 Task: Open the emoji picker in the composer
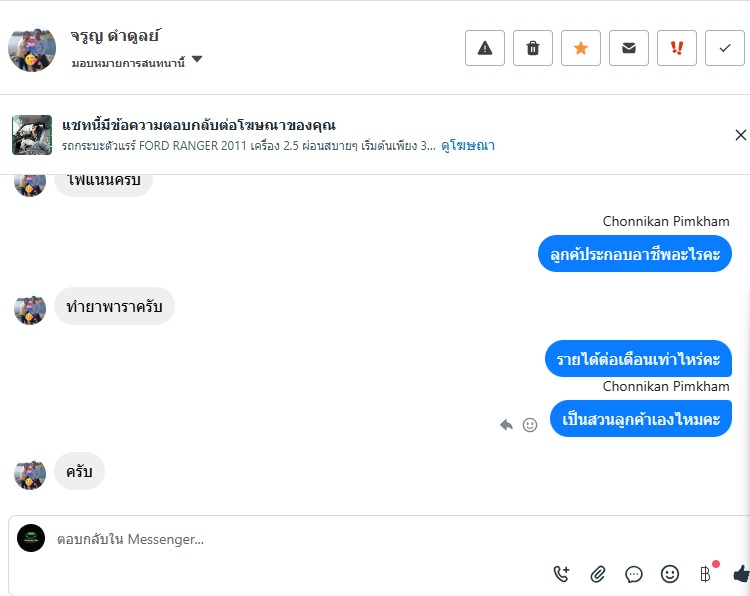point(670,574)
